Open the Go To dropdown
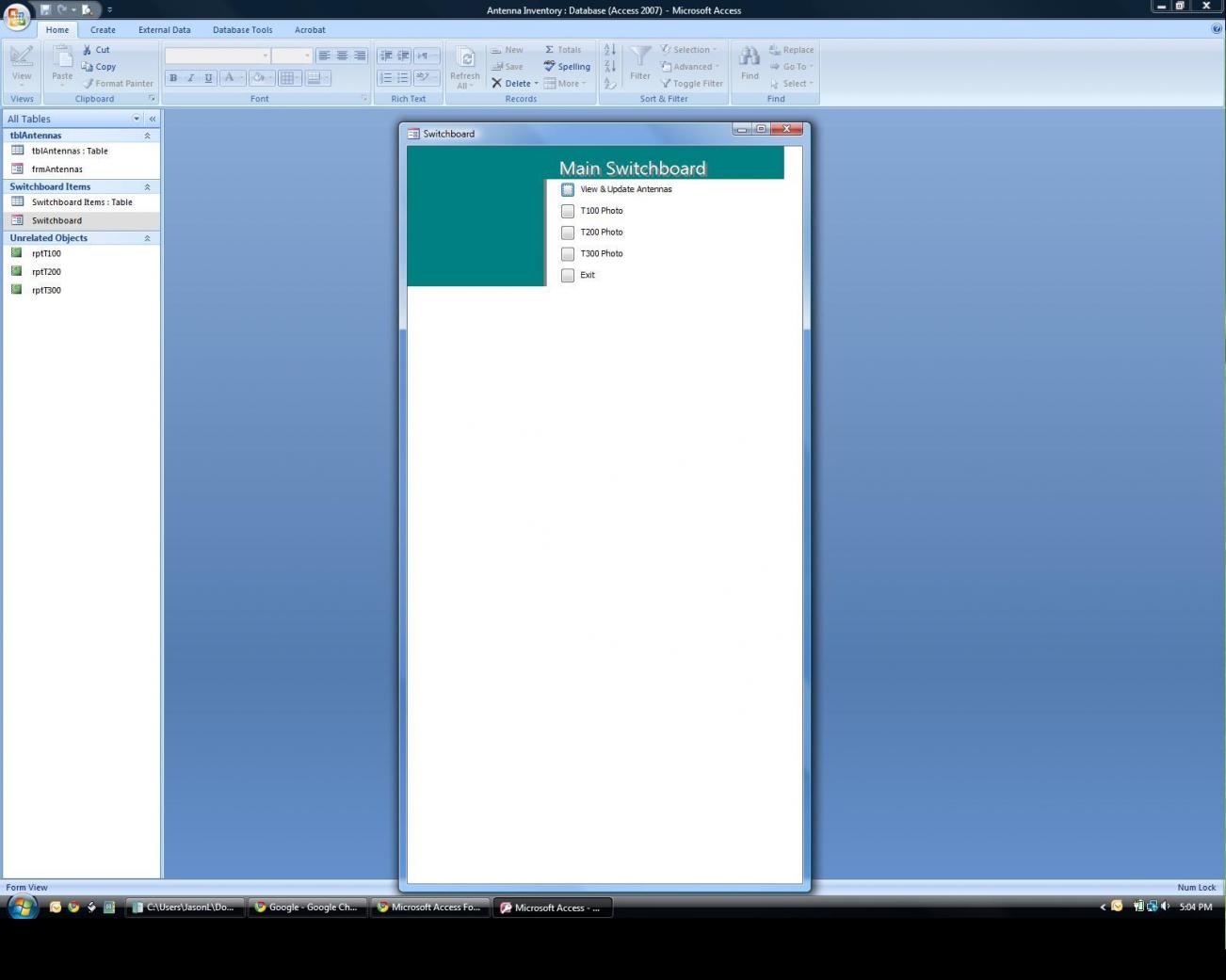Viewport: 1226px width, 980px height. point(792,67)
